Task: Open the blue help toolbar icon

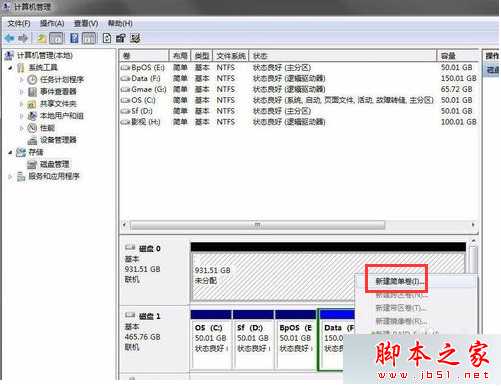Action: 74,38
